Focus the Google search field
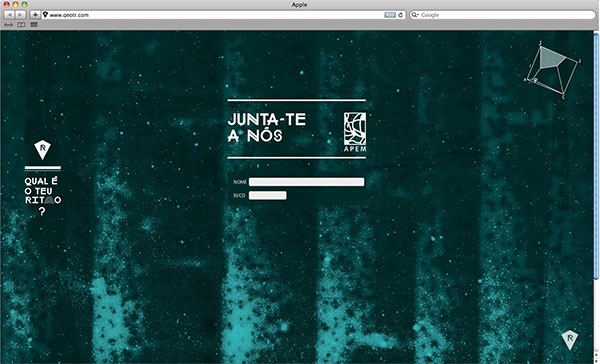 point(506,15)
